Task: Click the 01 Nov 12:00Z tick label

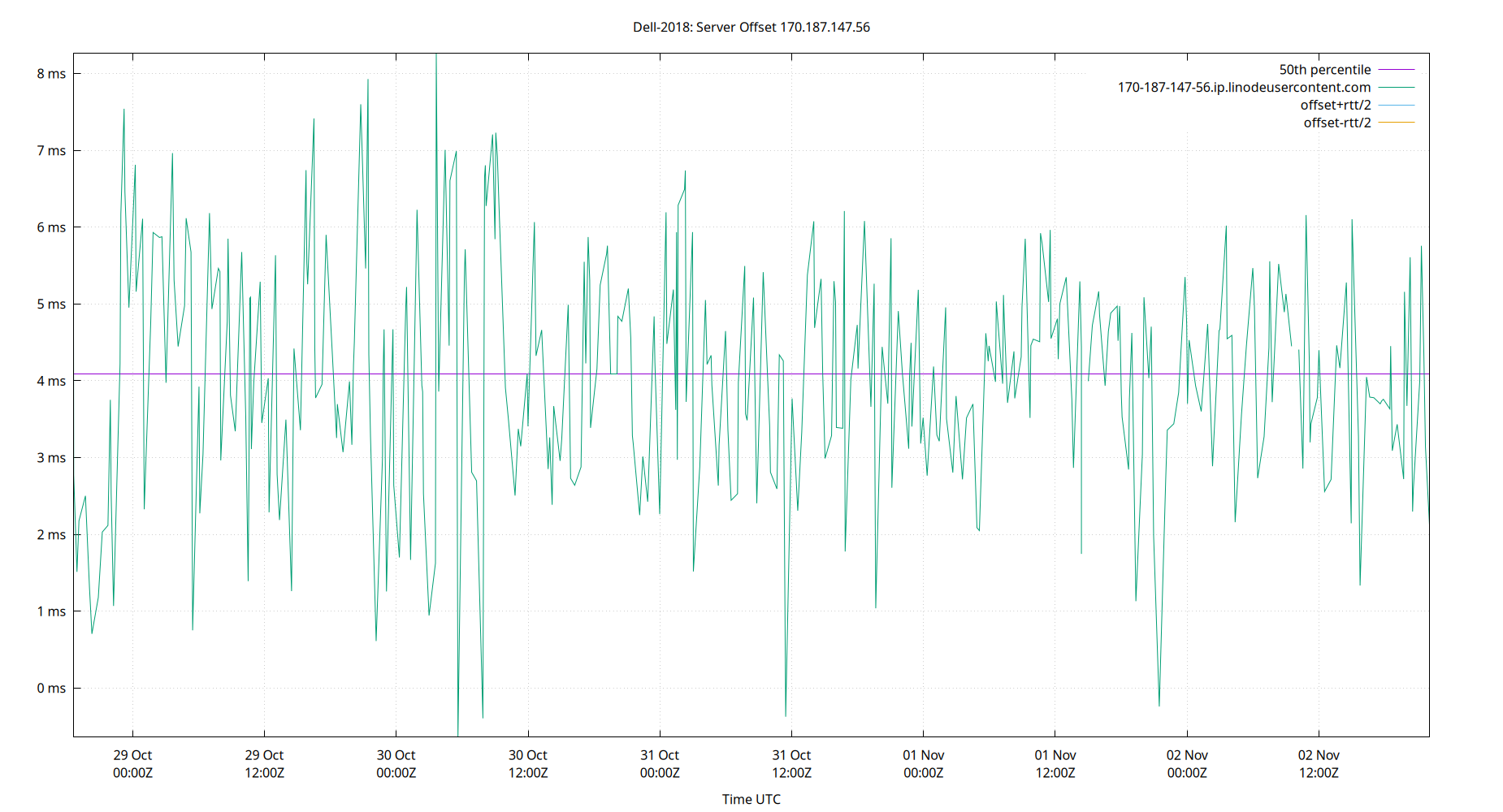Action: coord(1055,763)
